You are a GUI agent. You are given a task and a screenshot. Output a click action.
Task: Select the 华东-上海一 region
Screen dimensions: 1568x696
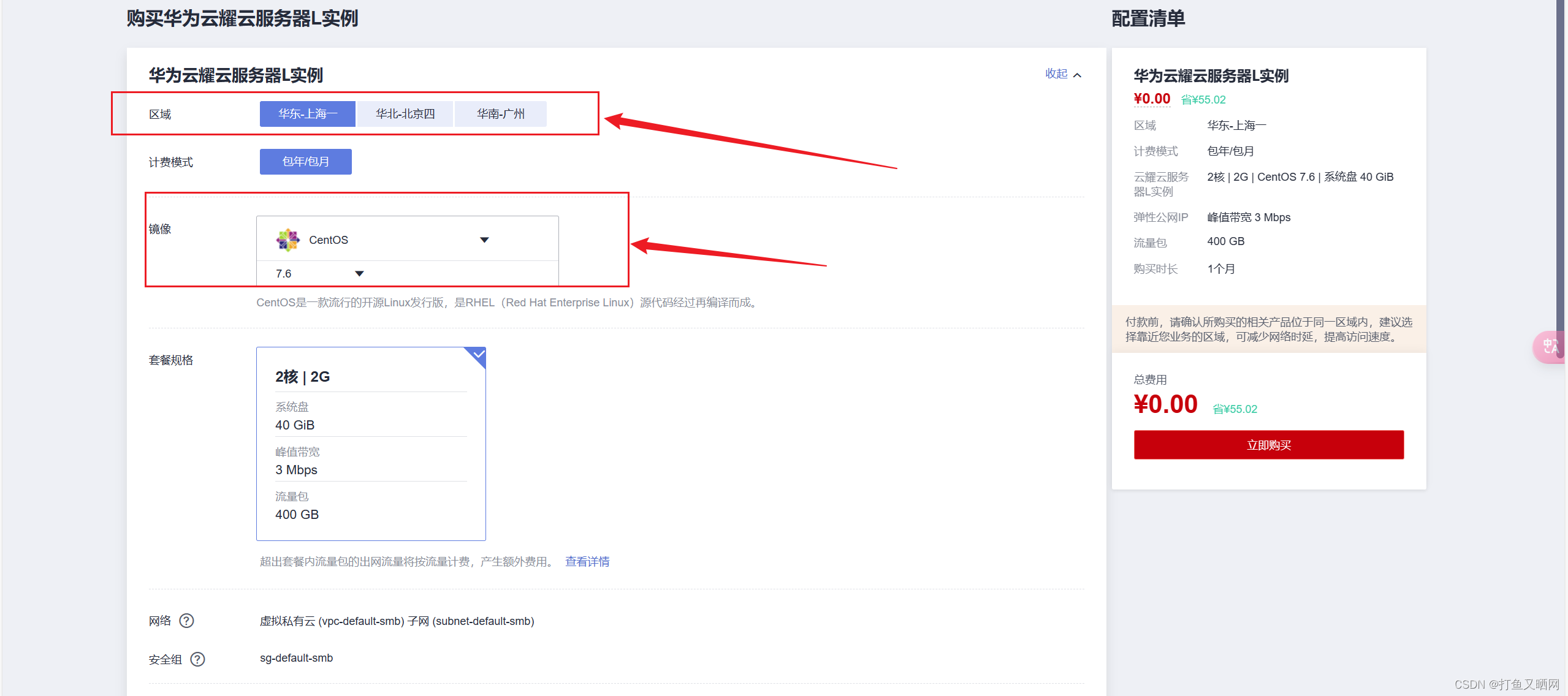point(307,114)
